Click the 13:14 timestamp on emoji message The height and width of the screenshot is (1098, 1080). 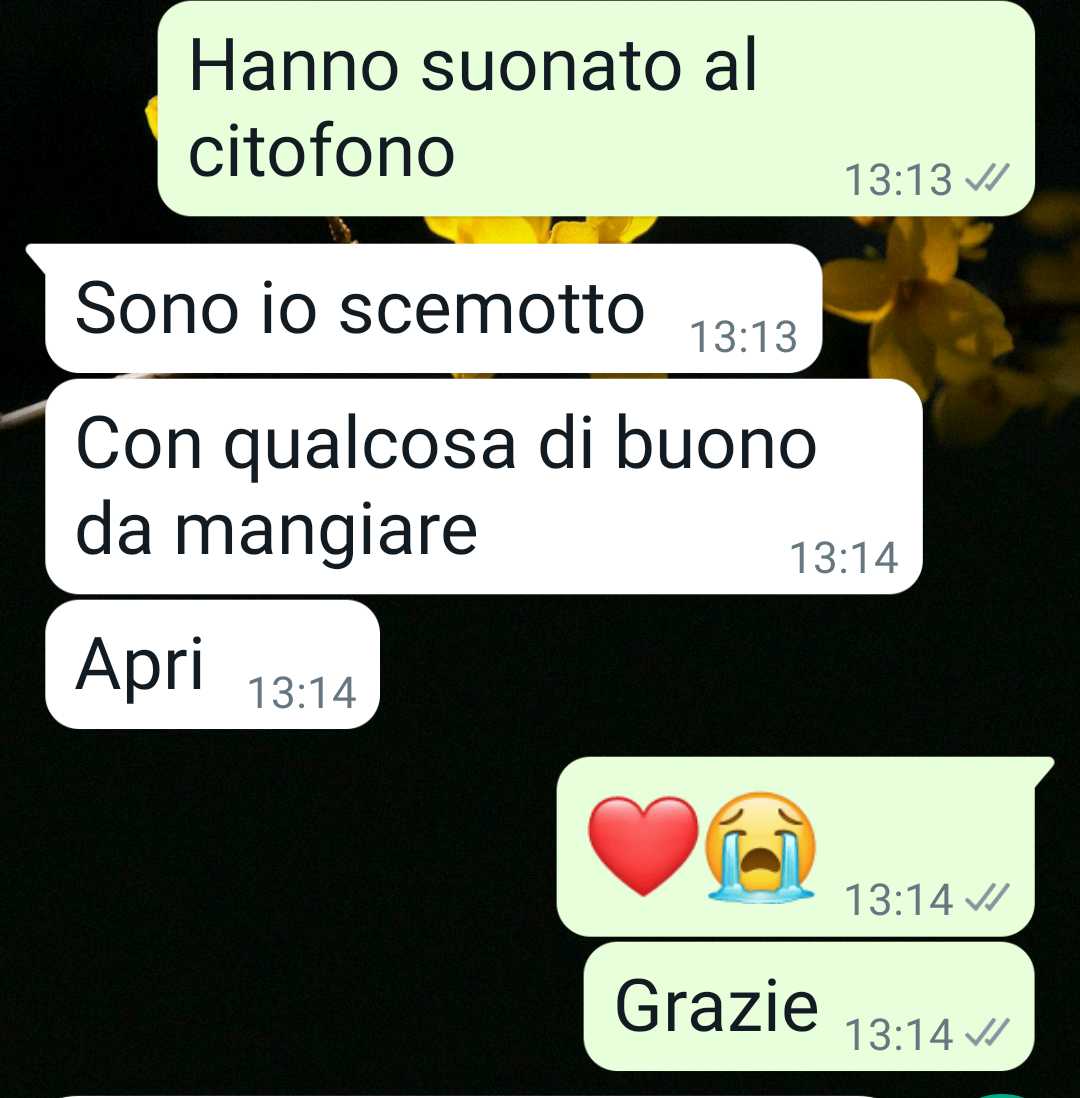click(x=899, y=900)
